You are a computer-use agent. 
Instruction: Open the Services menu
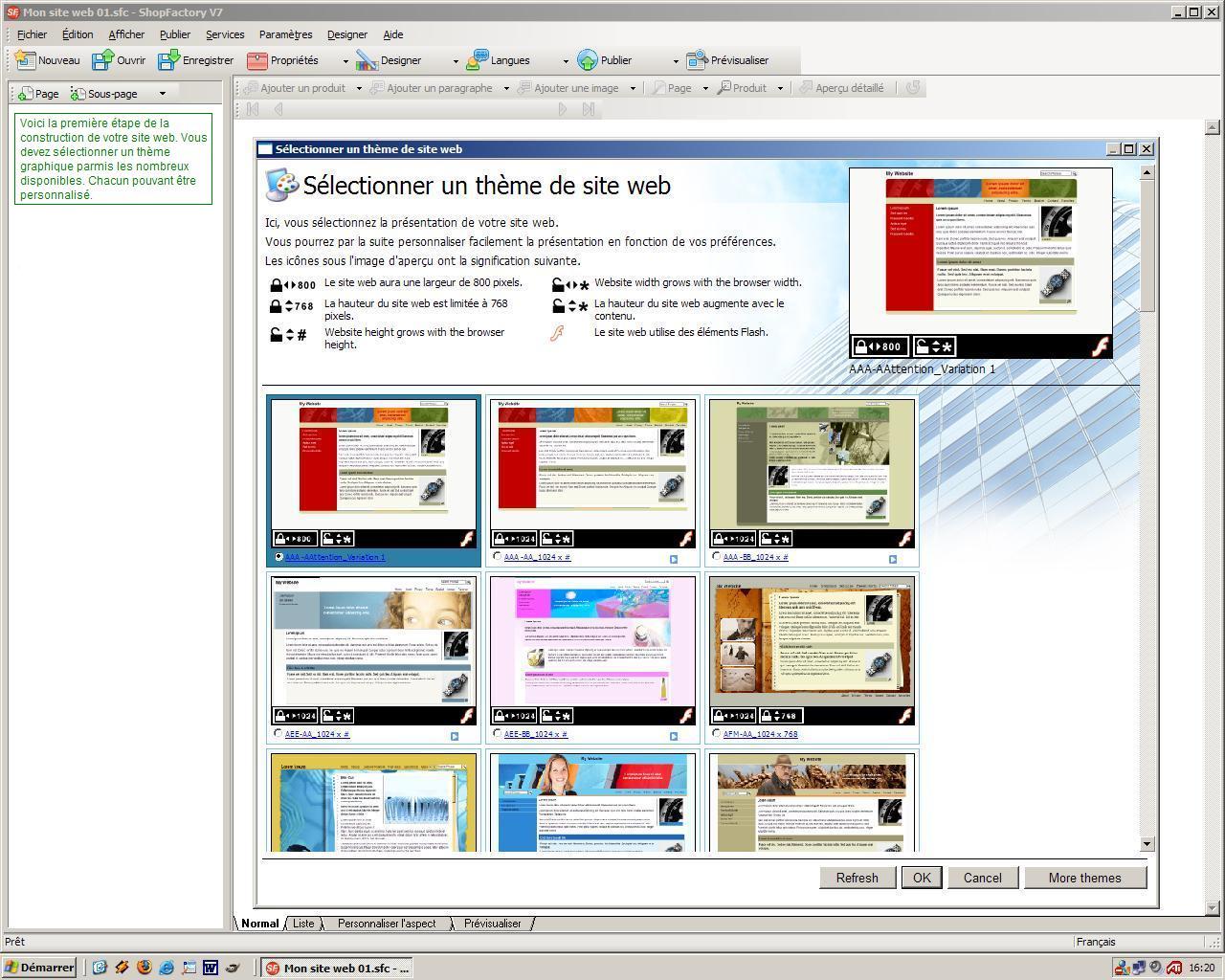pos(225,34)
